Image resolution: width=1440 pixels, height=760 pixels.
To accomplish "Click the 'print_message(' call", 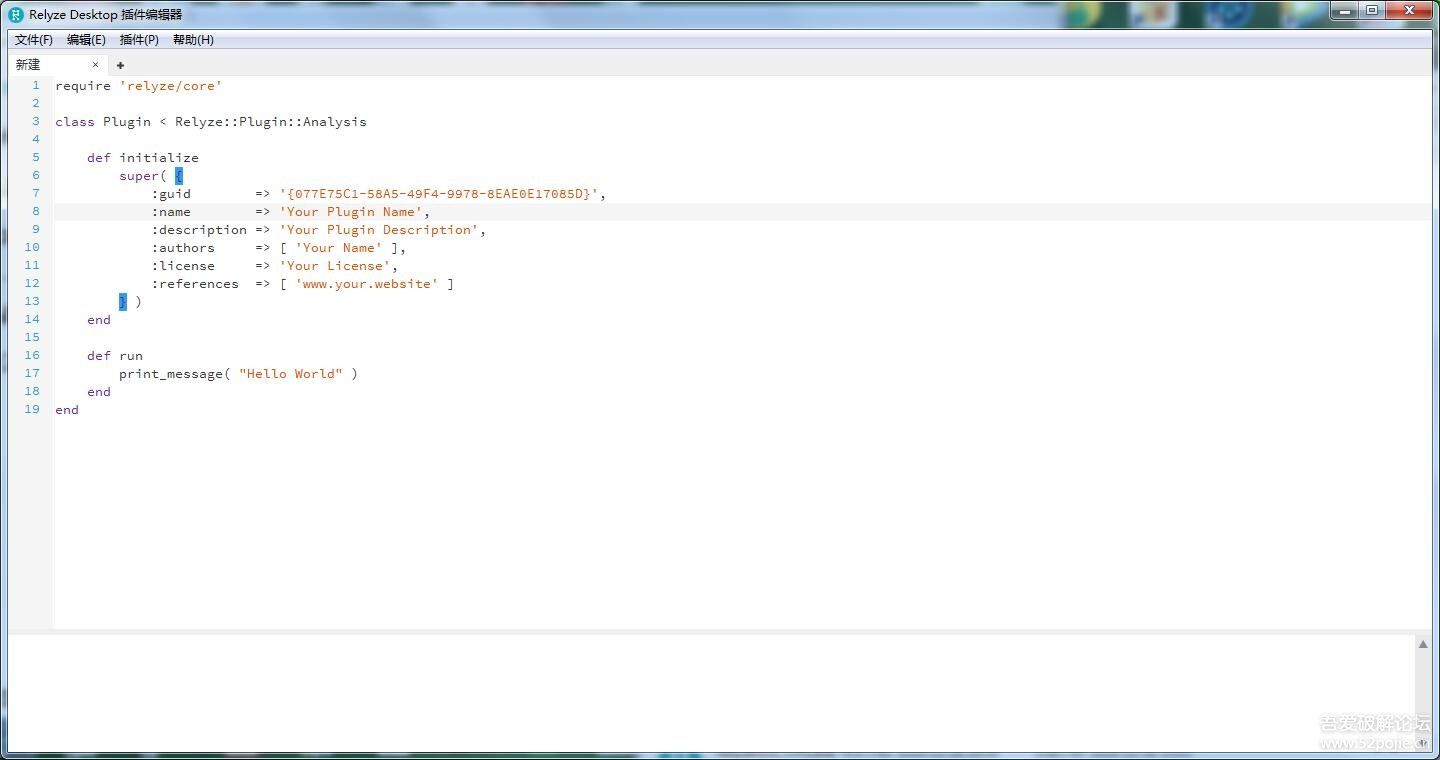I will pyautogui.click(x=175, y=374).
